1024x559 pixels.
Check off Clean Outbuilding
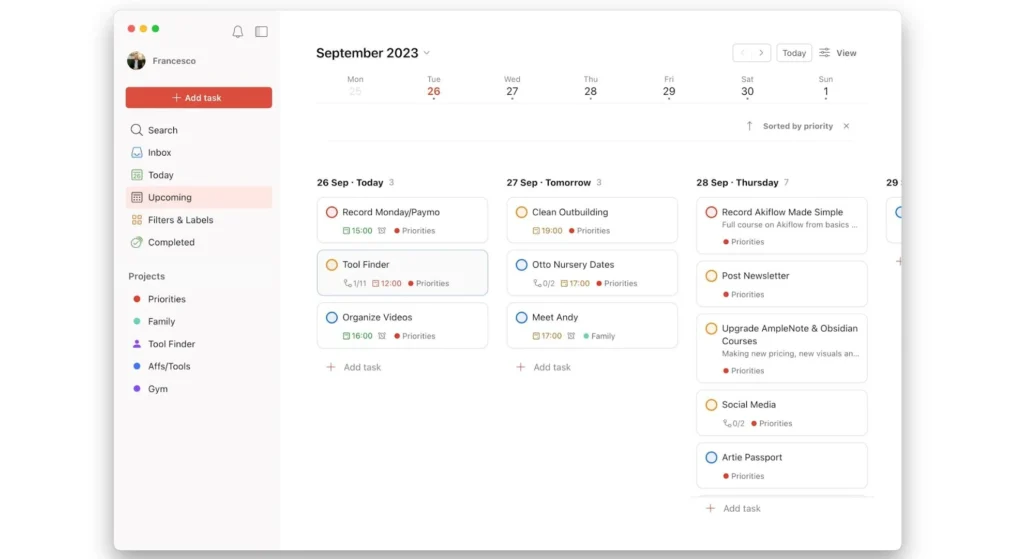click(x=521, y=212)
